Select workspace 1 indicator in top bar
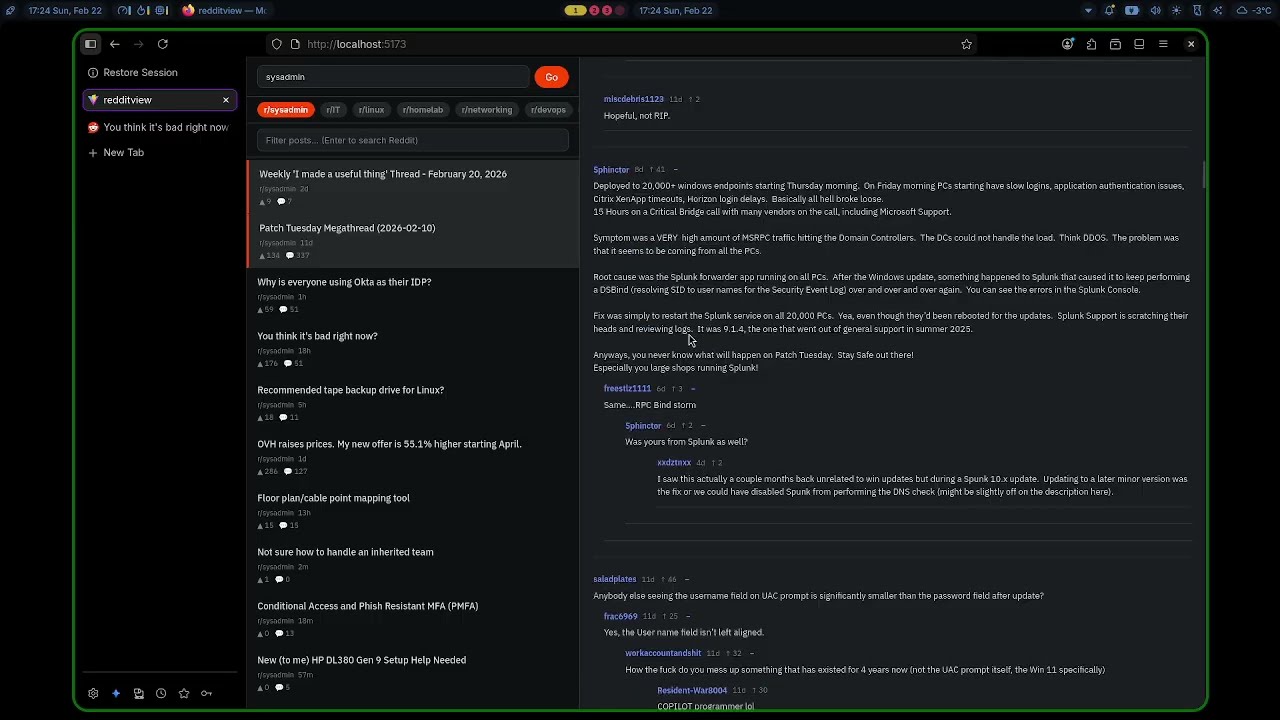 (x=575, y=10)
